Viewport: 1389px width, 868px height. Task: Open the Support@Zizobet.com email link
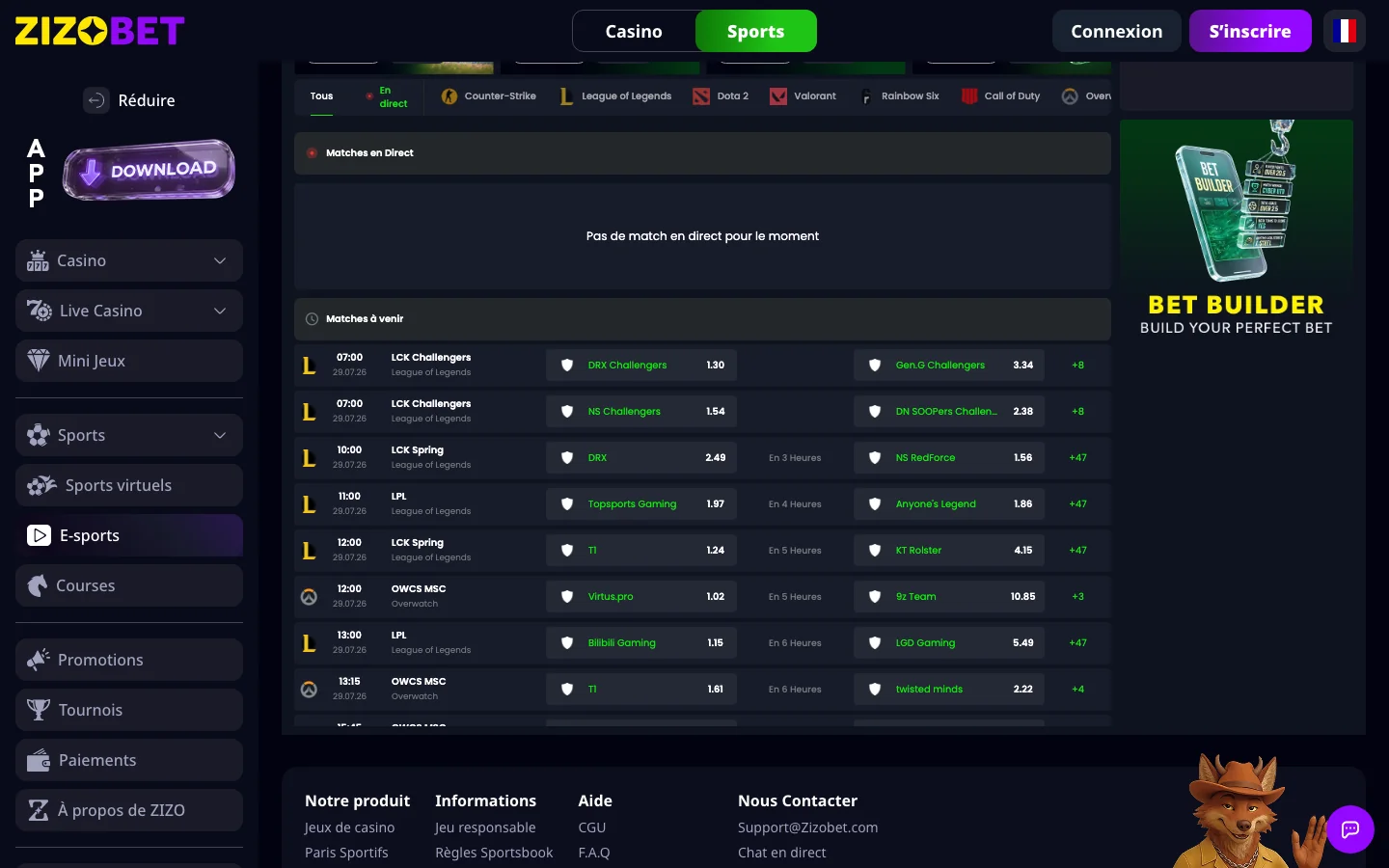click(808, 827)
